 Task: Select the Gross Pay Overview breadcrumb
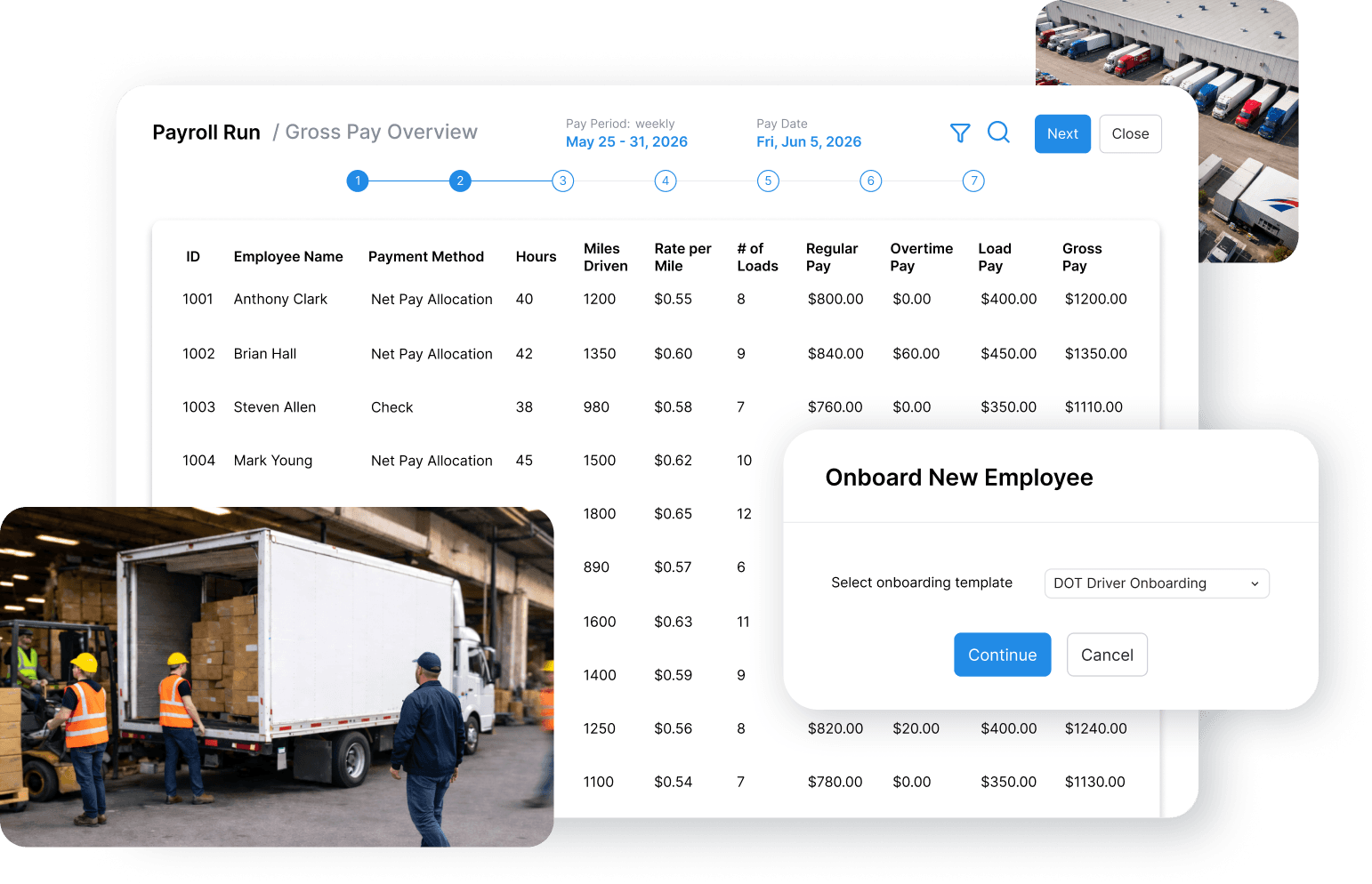[x=380, y=132]
